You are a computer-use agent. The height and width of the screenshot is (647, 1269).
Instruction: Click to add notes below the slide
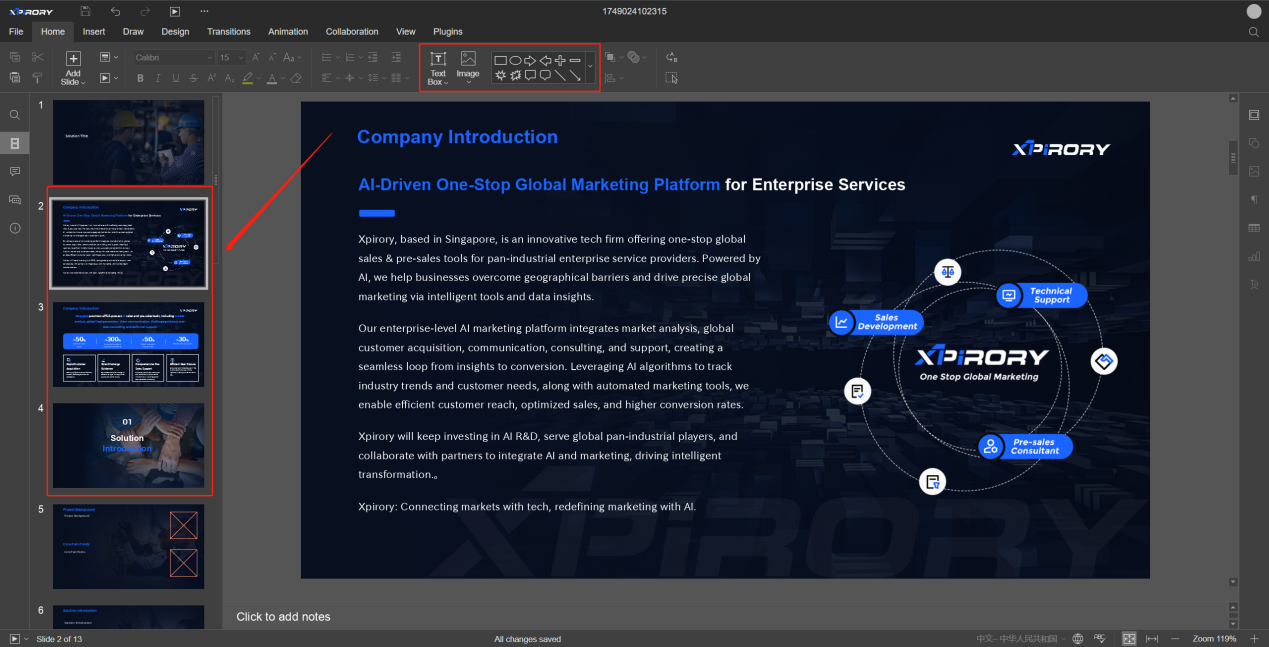pos(283,617)
